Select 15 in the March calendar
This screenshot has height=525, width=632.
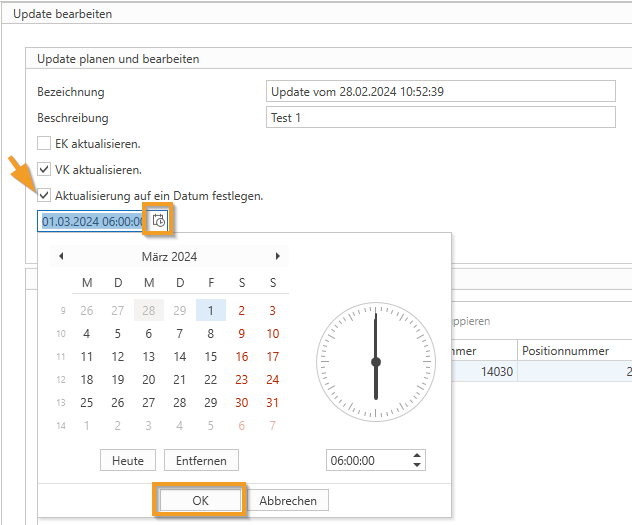[x=210, y=357]
